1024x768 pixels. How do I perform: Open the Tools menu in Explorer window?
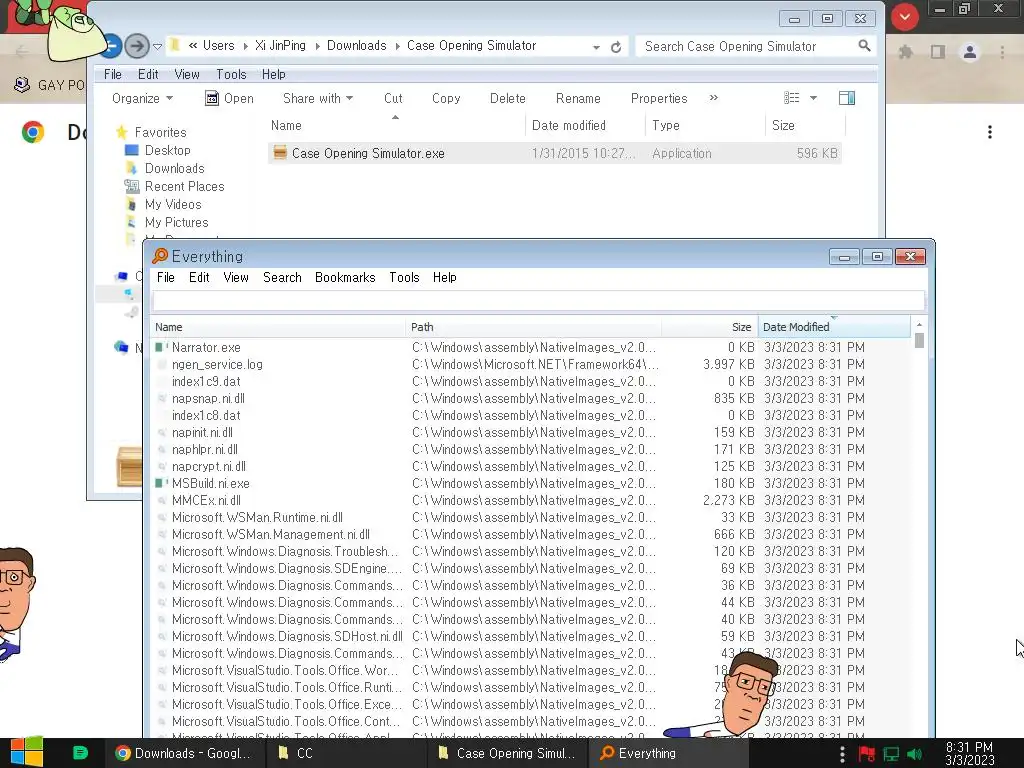click(231, 74)
